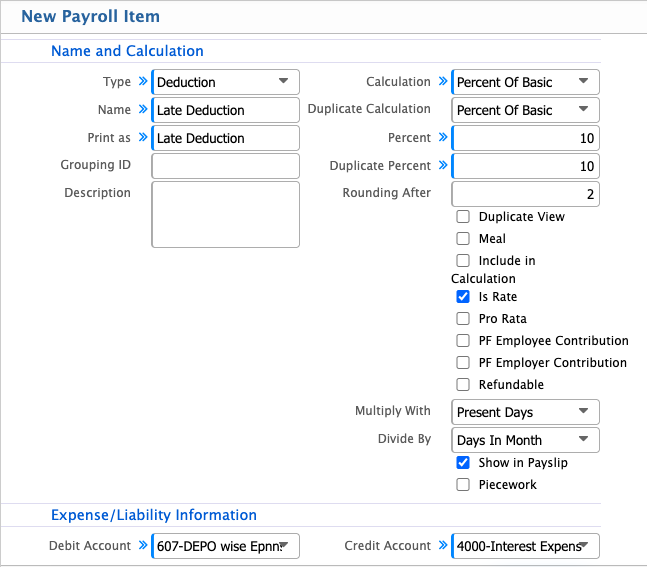Click the required-field arrow beside Name
This screenshot has height=567, width=647.
pyautogui.click(x=143, y=109)
